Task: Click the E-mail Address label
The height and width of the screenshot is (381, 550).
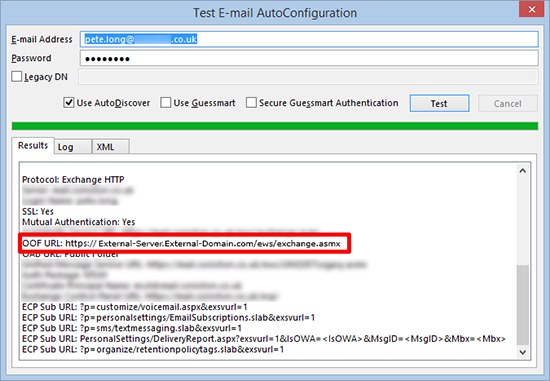Action: pyautogui.click(x=42, y=39)
